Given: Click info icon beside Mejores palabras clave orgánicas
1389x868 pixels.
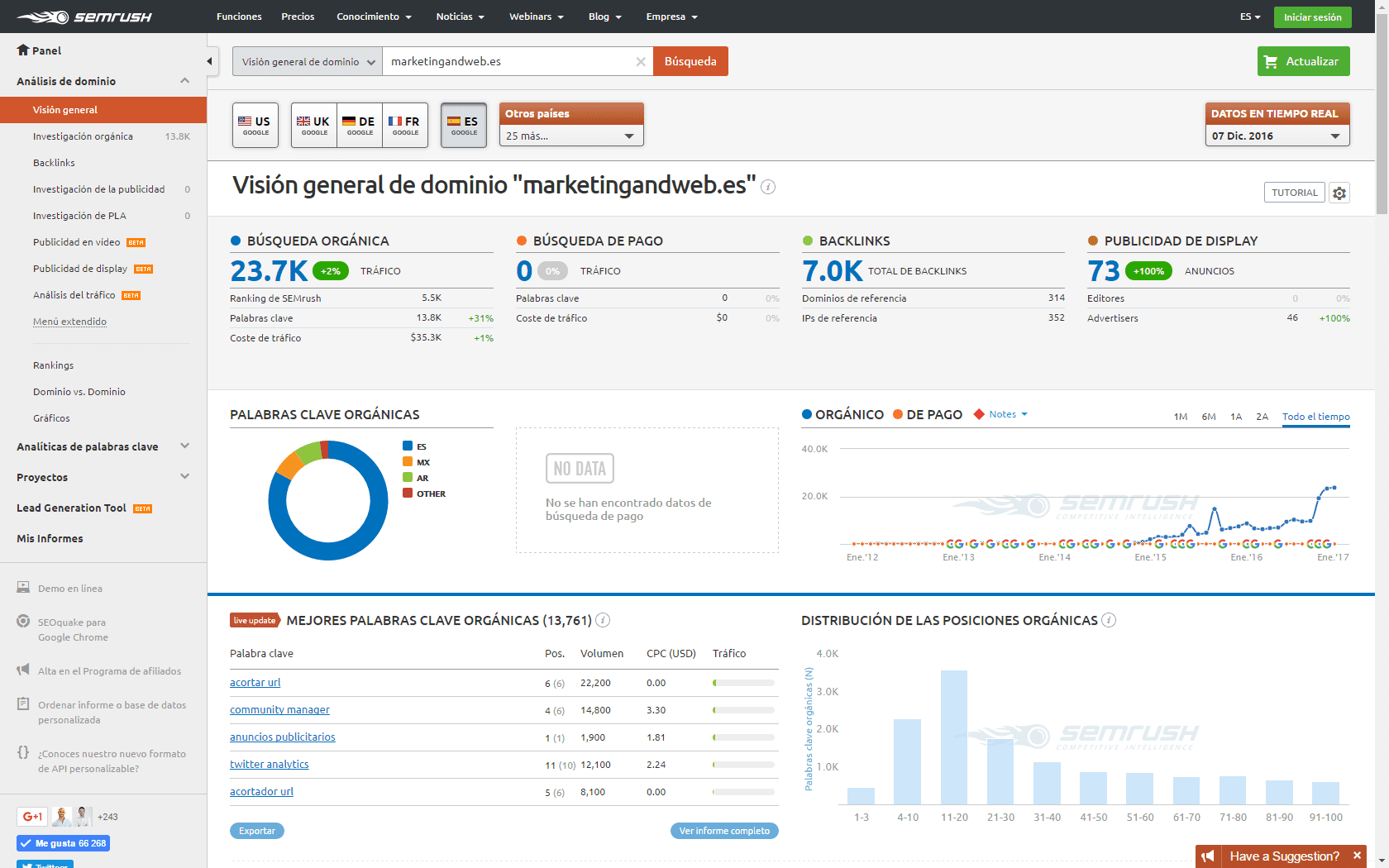Looking at the screenshot, I should pyautogui.click(x=603, y=620).
